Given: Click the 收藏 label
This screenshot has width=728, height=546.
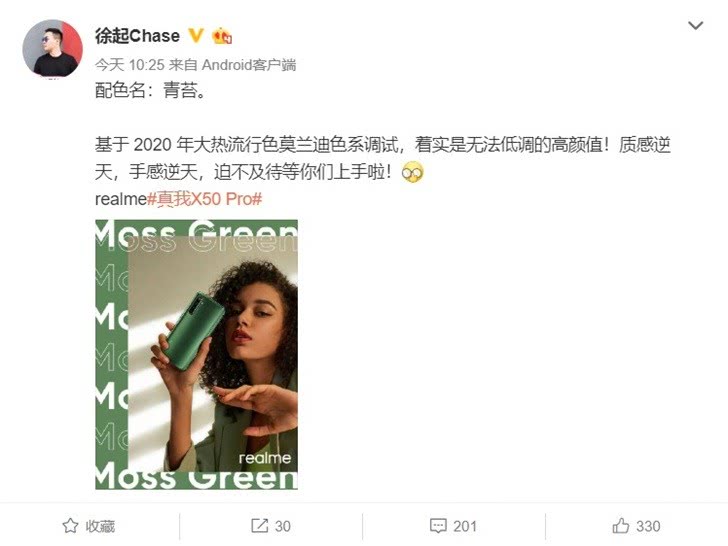Looking at the screenshot, I should pos(100,526).
